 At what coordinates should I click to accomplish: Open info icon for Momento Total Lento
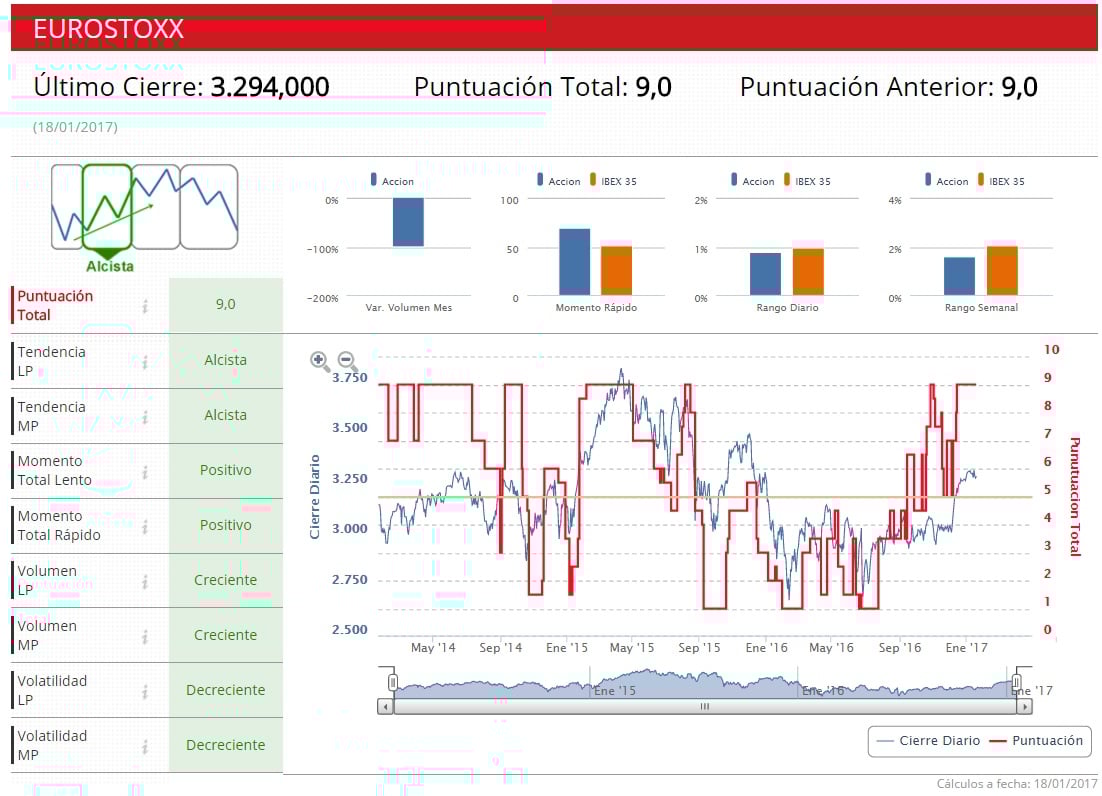click(145, 471)
